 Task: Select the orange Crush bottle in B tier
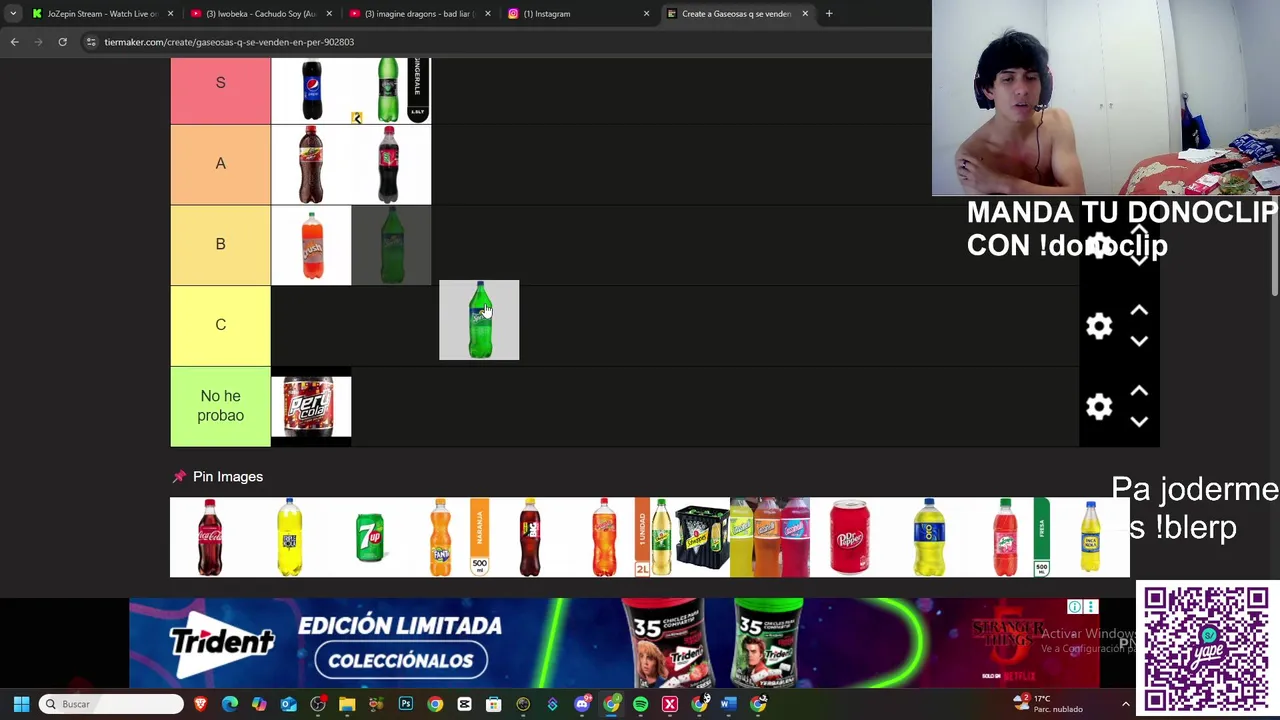point(311,245)
